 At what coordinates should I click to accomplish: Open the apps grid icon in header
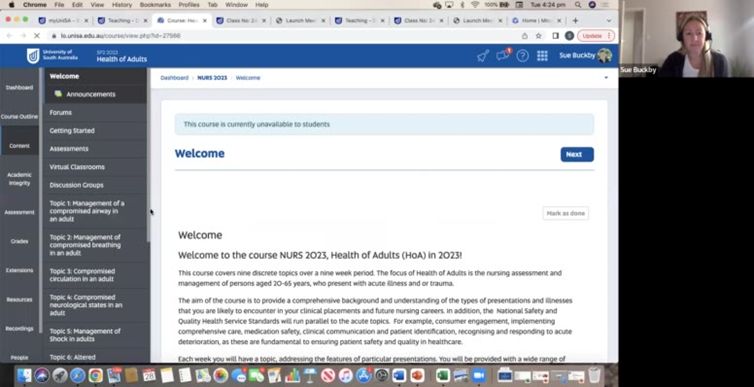542,56
